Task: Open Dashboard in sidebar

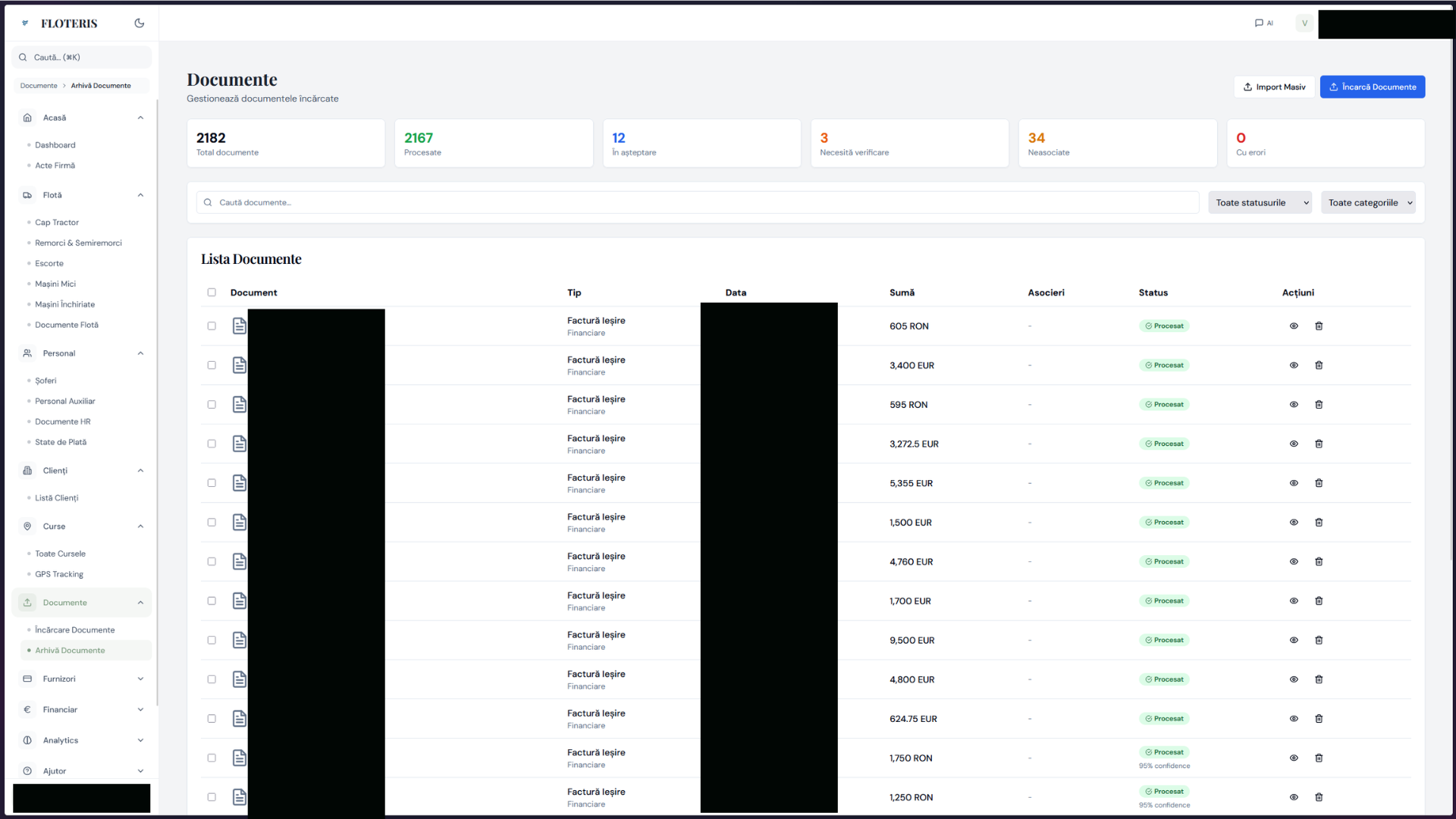Action: coord(55,145)
